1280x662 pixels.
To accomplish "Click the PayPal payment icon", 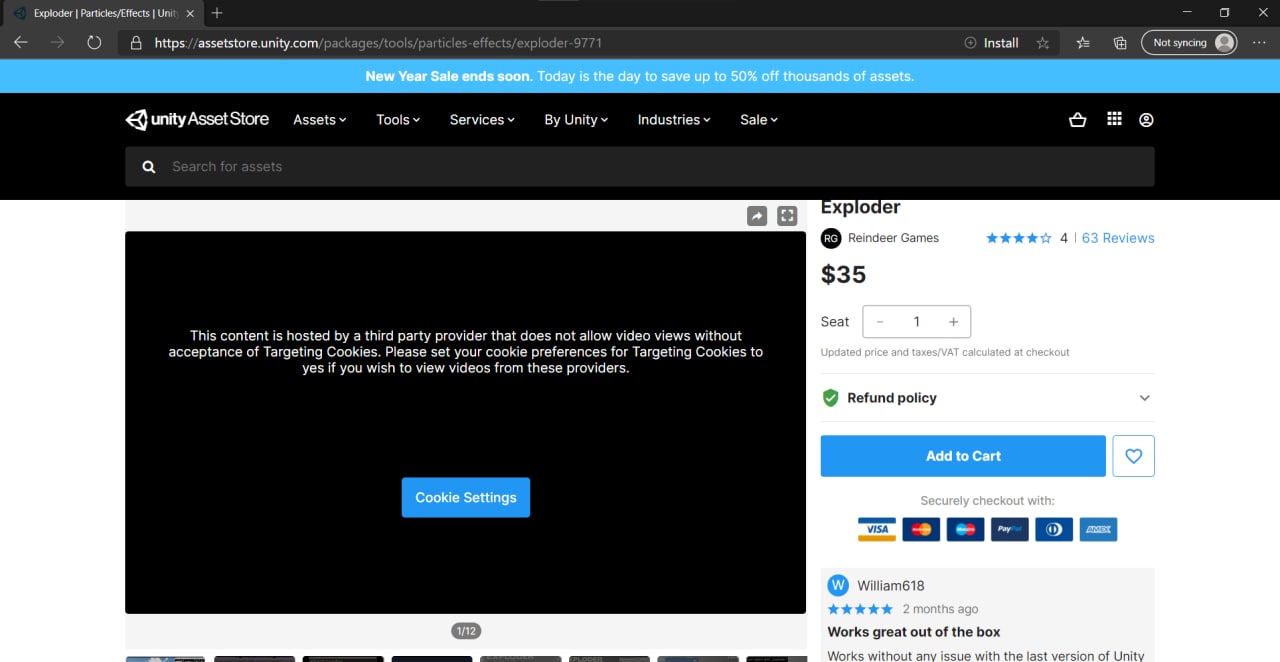I will [x=1009, y=529].
